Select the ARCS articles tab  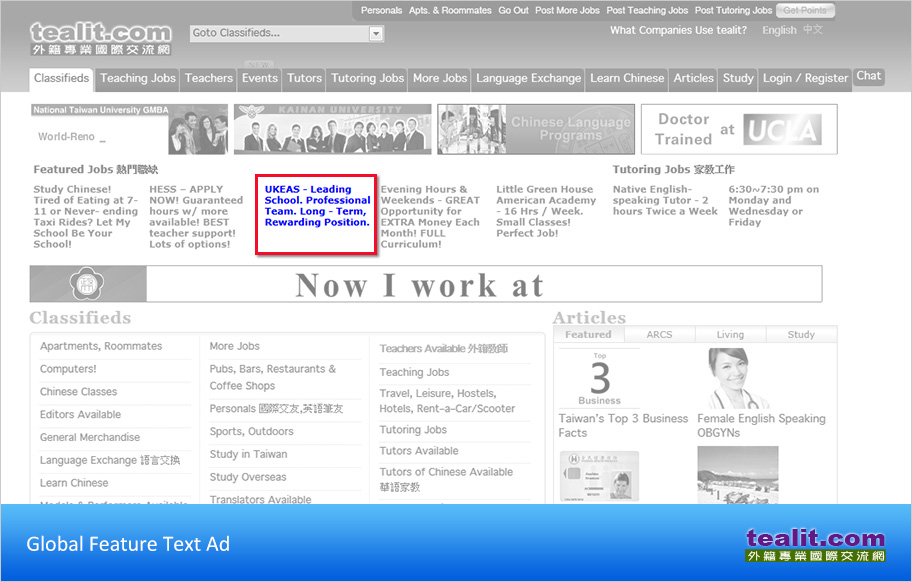659,335
